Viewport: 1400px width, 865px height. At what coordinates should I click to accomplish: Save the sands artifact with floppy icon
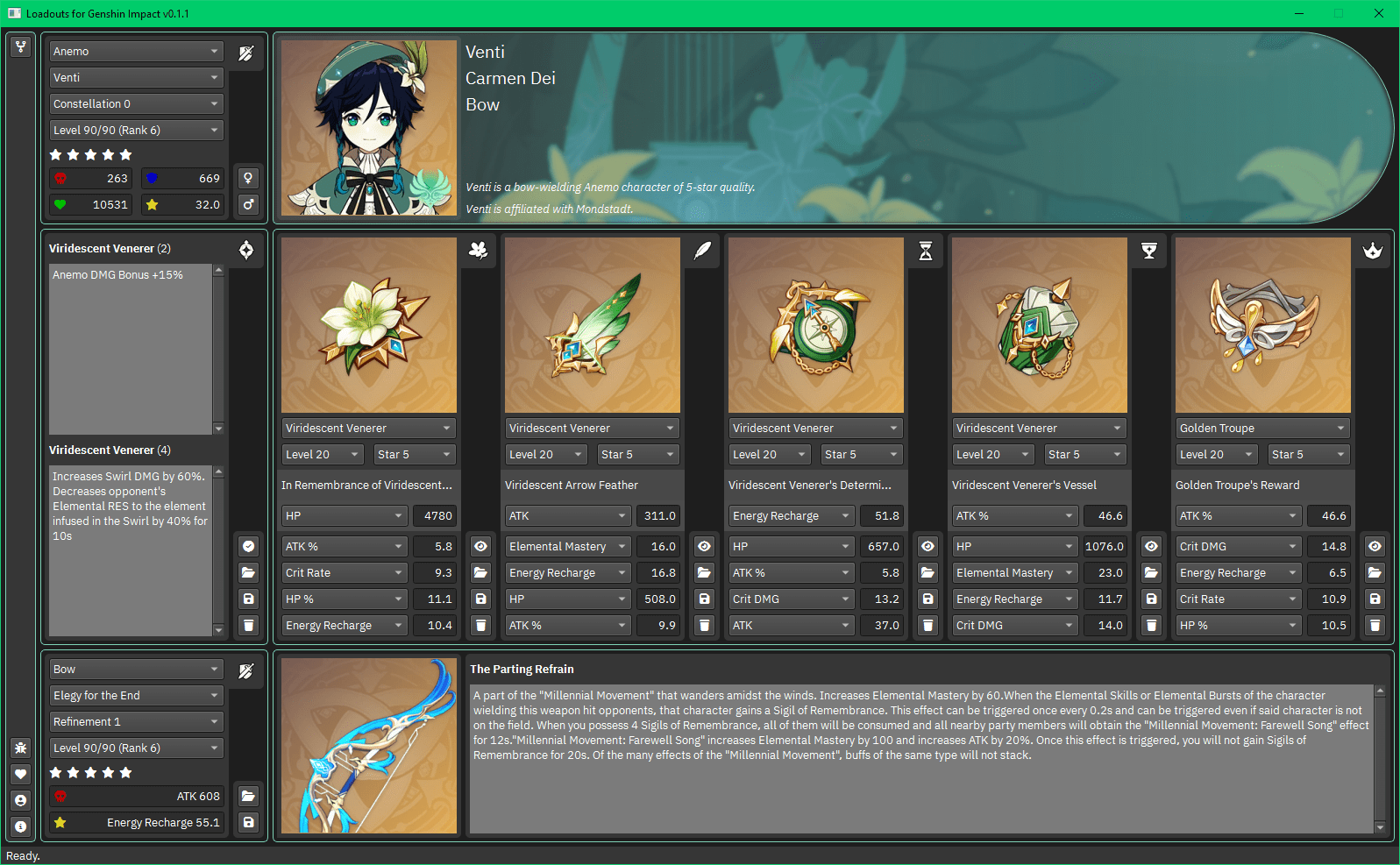928,599
